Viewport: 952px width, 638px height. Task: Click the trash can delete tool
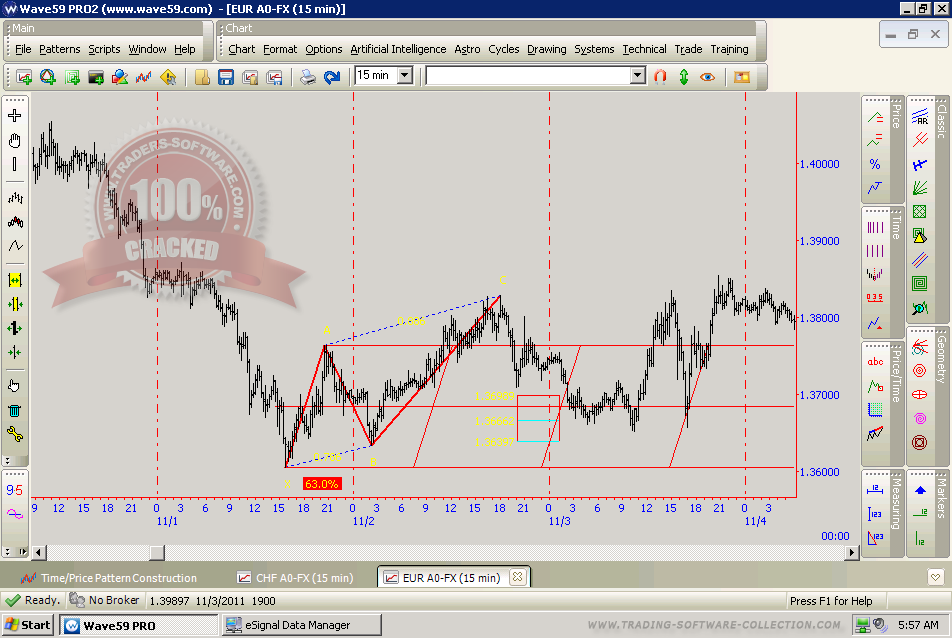click(15, 410)
